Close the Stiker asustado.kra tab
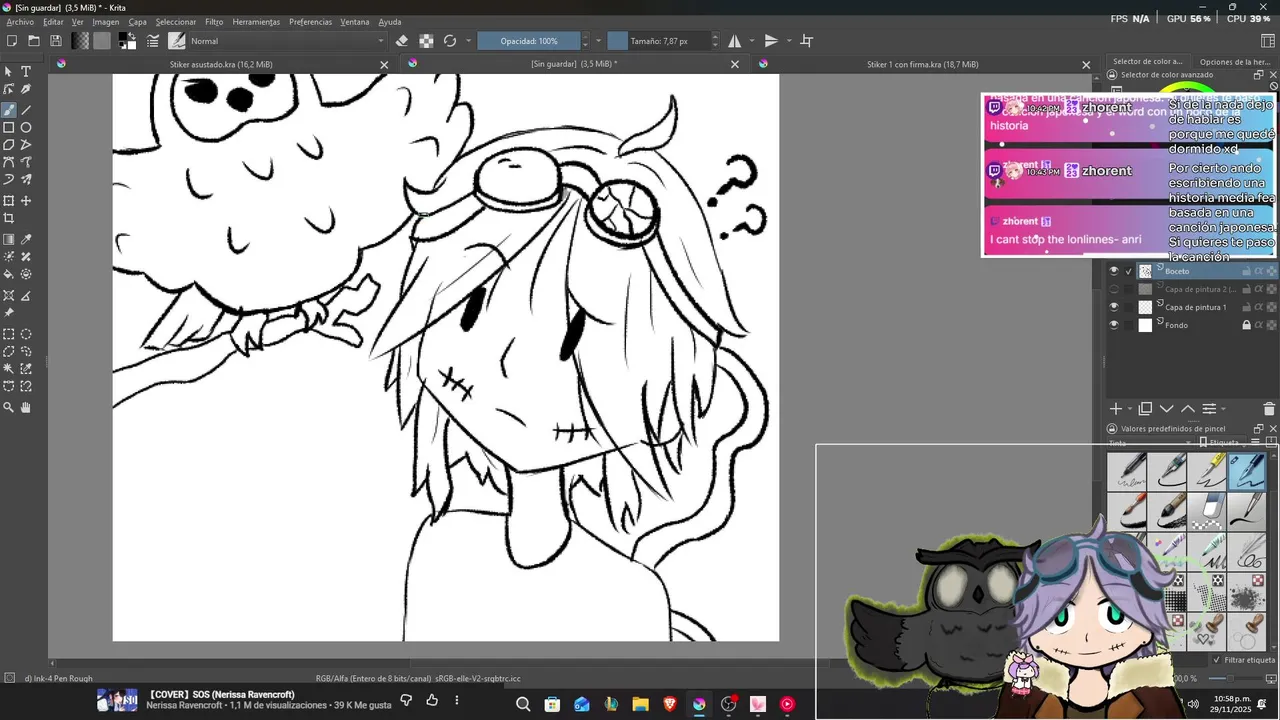This screenshot has height=720, width=1280. [384, 65]
